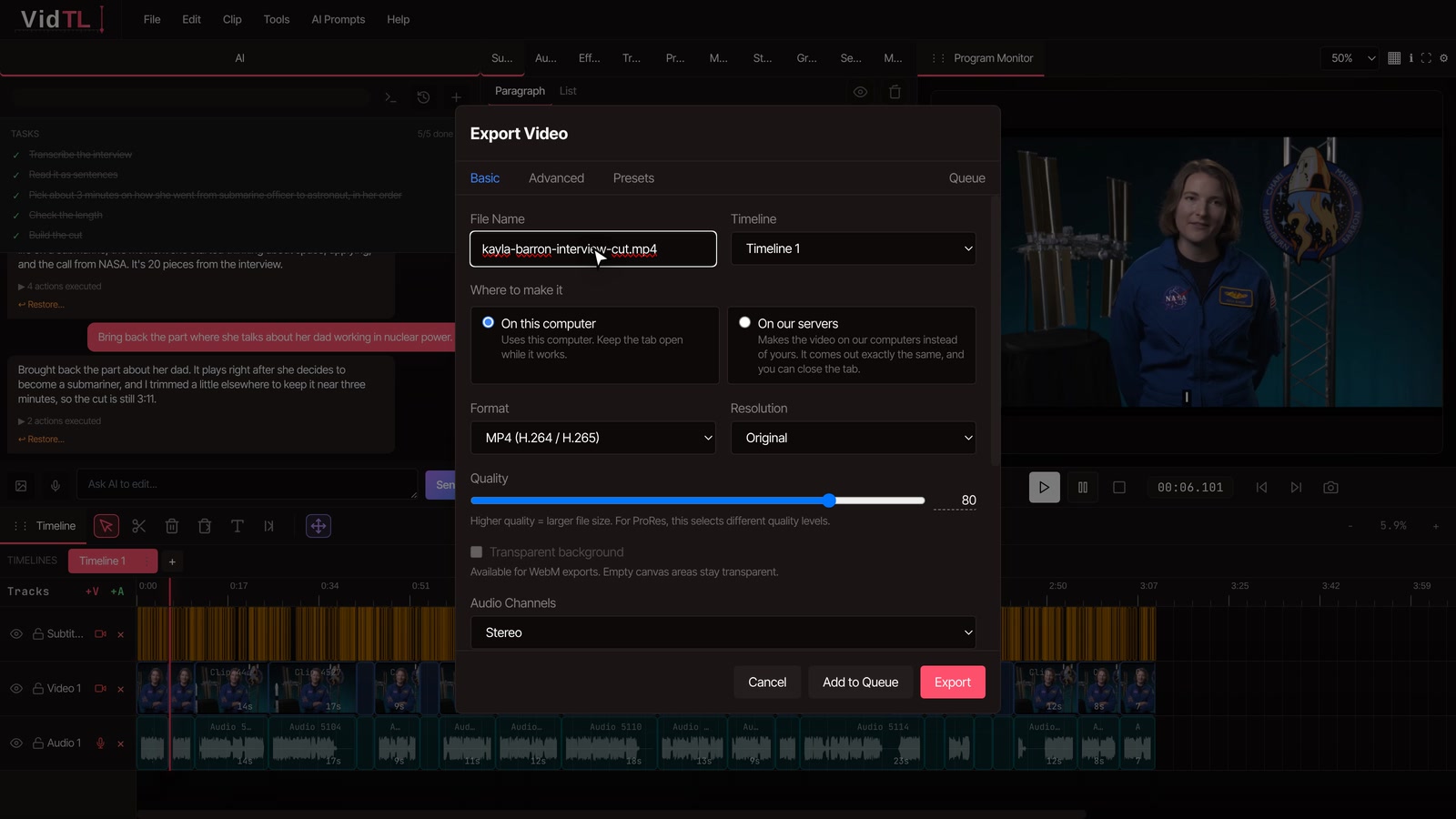
Task: Open the Format dropdown
Action: tap(593, 438)
